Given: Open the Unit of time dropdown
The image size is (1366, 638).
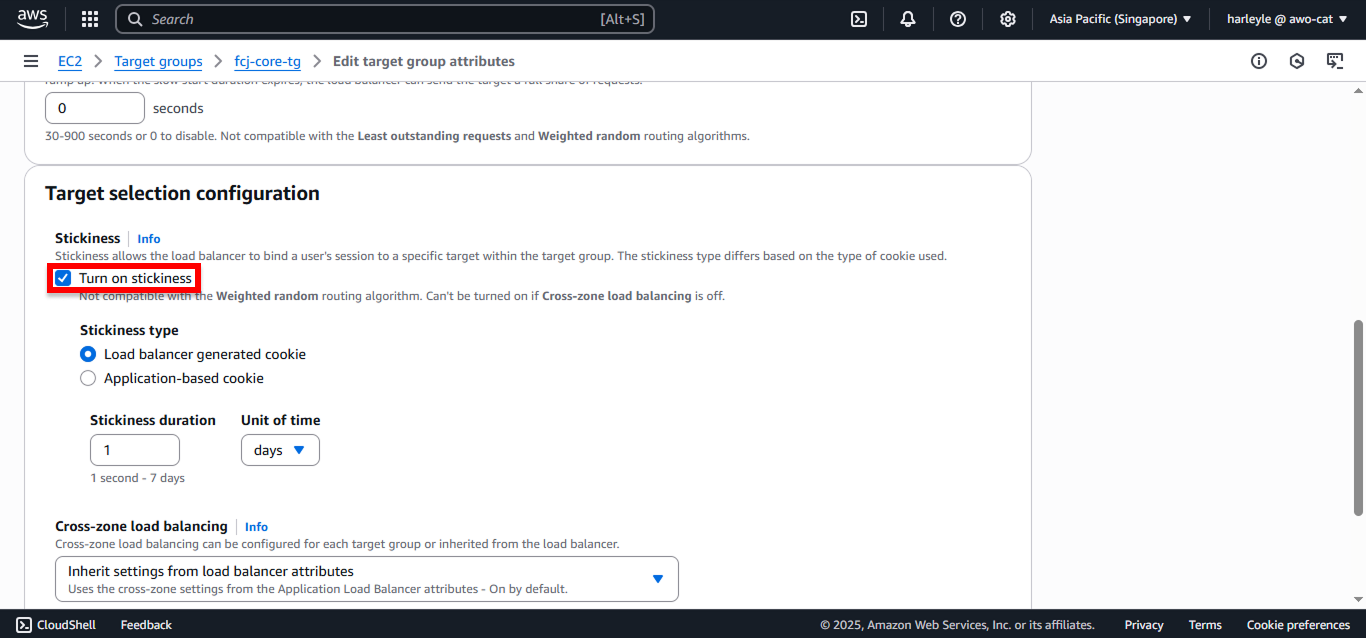Looking at the screenshot, I should point(280,450).
